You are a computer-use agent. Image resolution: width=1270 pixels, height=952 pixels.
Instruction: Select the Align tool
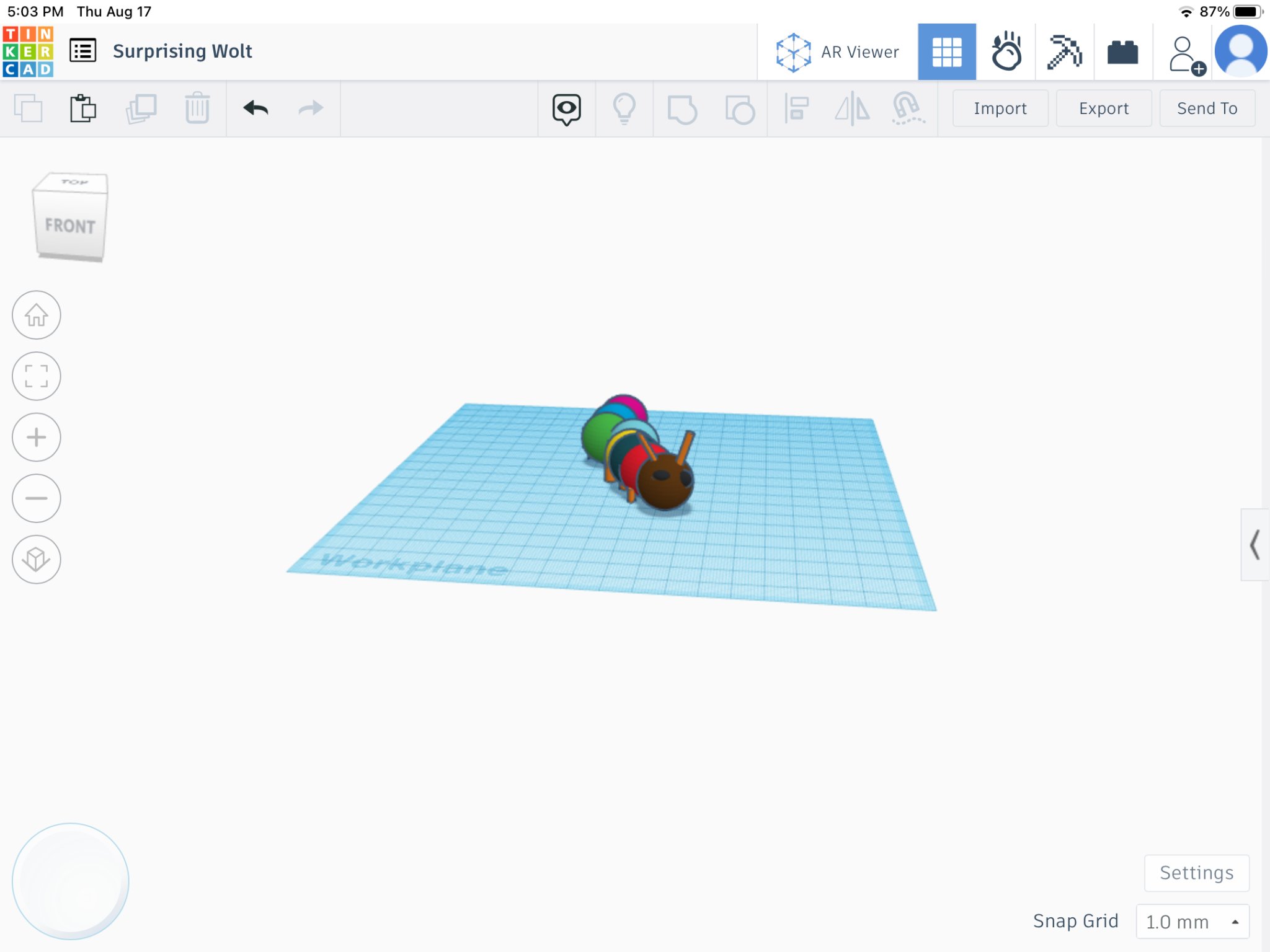[796, 108]
